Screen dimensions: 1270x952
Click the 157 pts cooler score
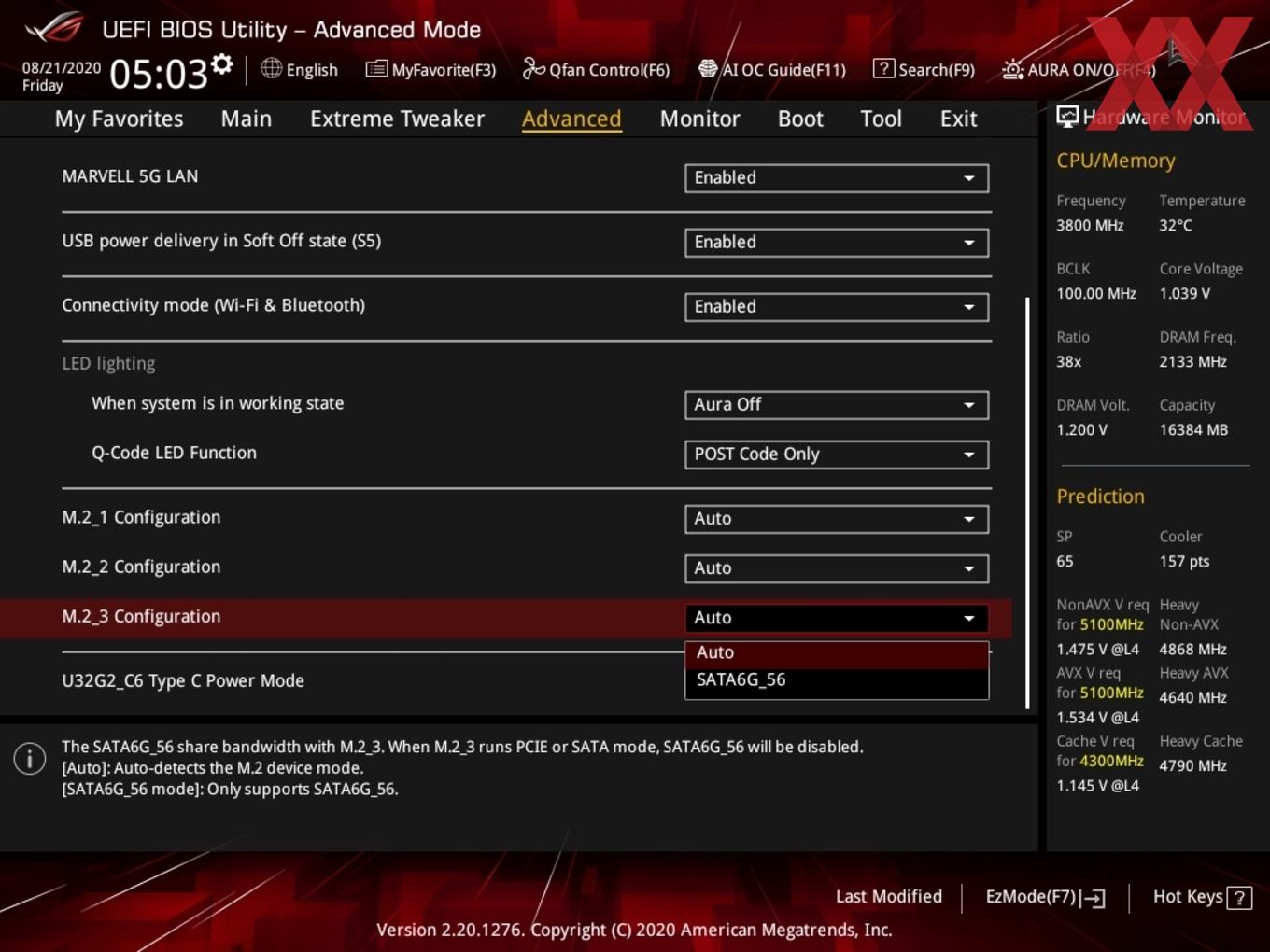1184,561
